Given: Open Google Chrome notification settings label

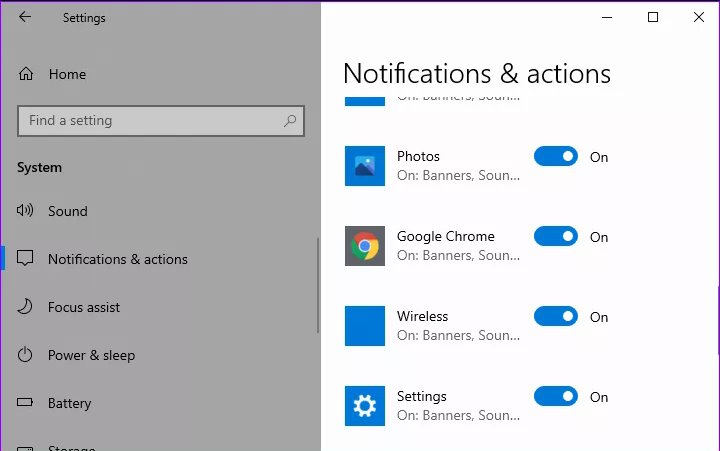Looking at the screenshot, I should 445,236.
